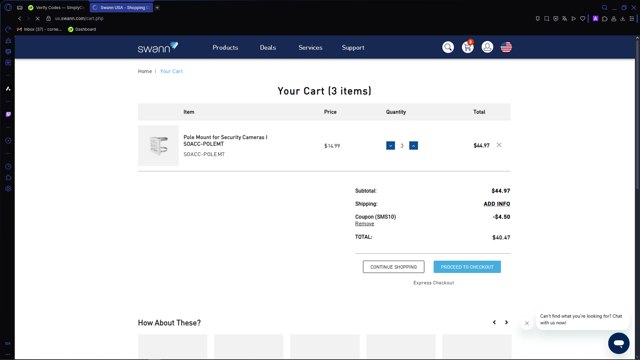This screenshot has height=360, width=640.
Task: Click the $14.99 price value
Action: pyautogui.click(x=332, y=146)
